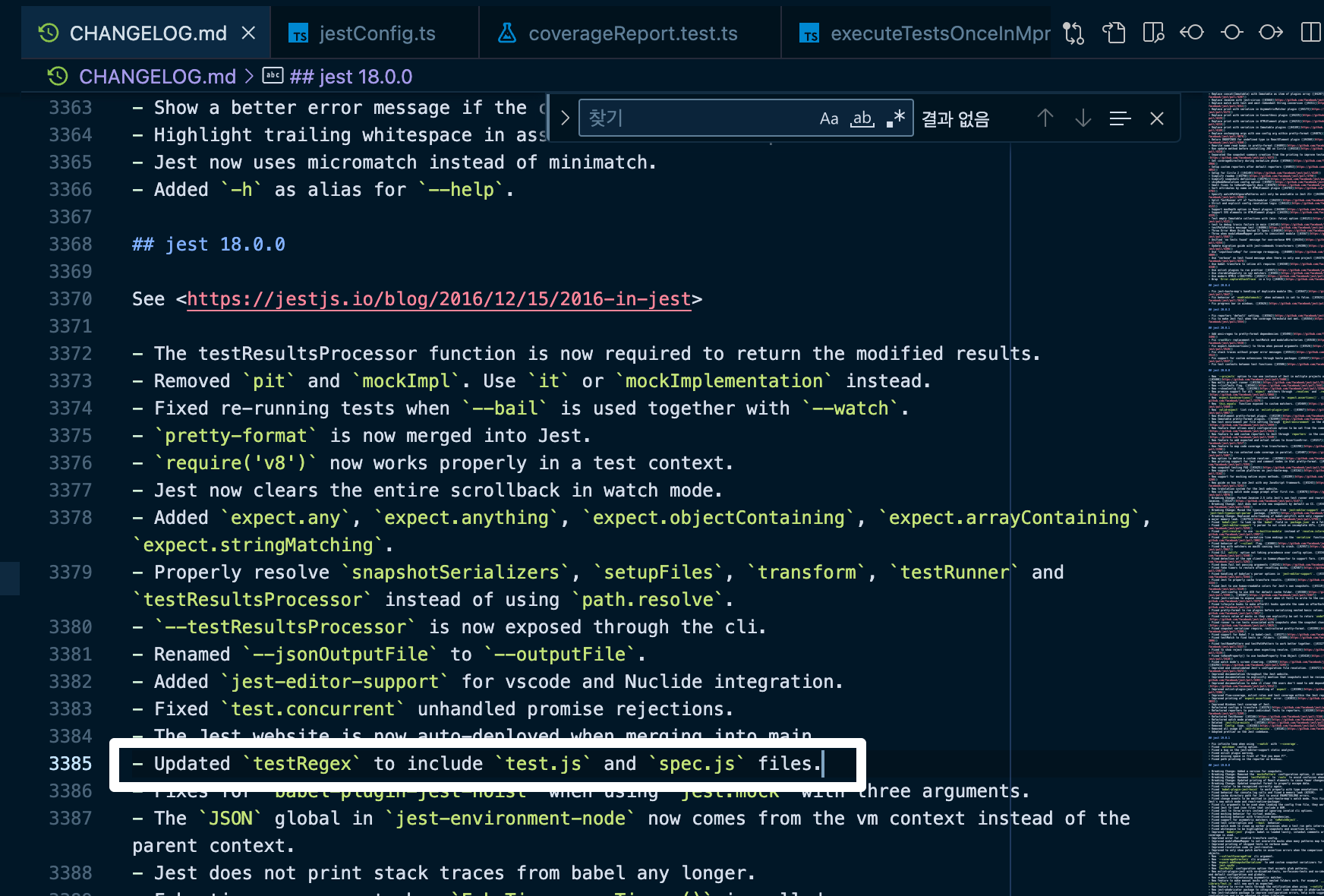Click CHANGELOG.md in the breadcrumb bar
Image resolution: width=1324 pixels, height=896 pixels.
(157, 77)
